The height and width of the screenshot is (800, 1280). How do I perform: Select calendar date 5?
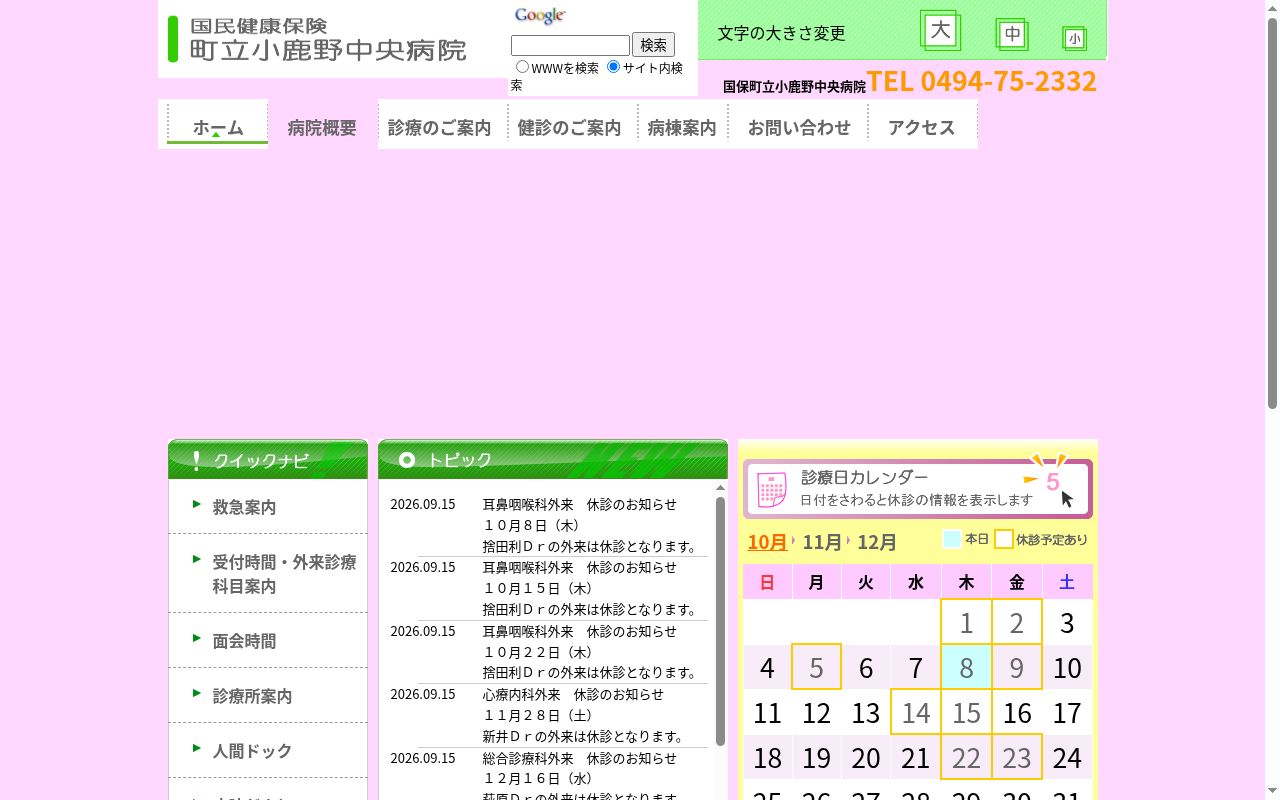(816, 667)
